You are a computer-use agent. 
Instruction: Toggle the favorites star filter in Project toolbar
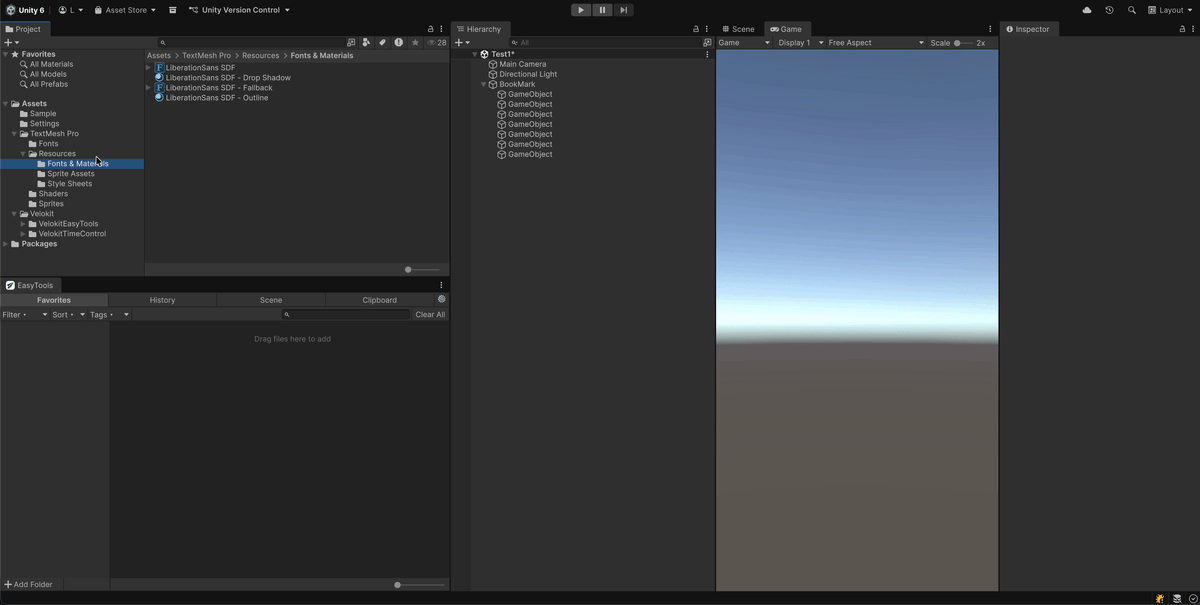(x=415, y=42)
